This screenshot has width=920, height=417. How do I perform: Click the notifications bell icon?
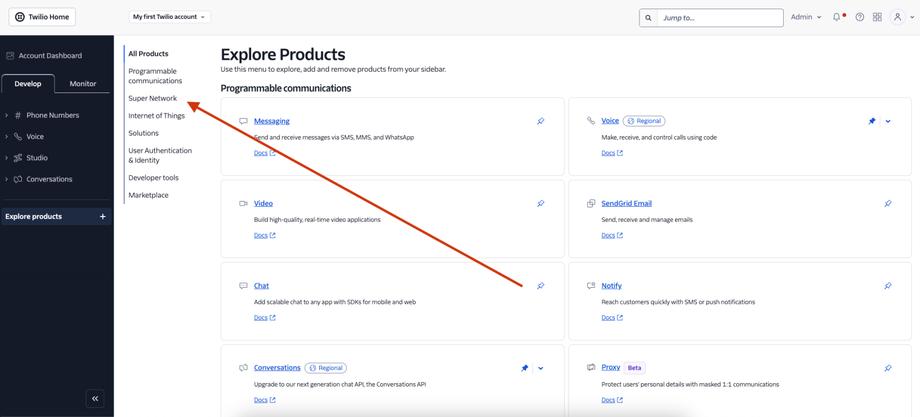[x=837, y=17]
